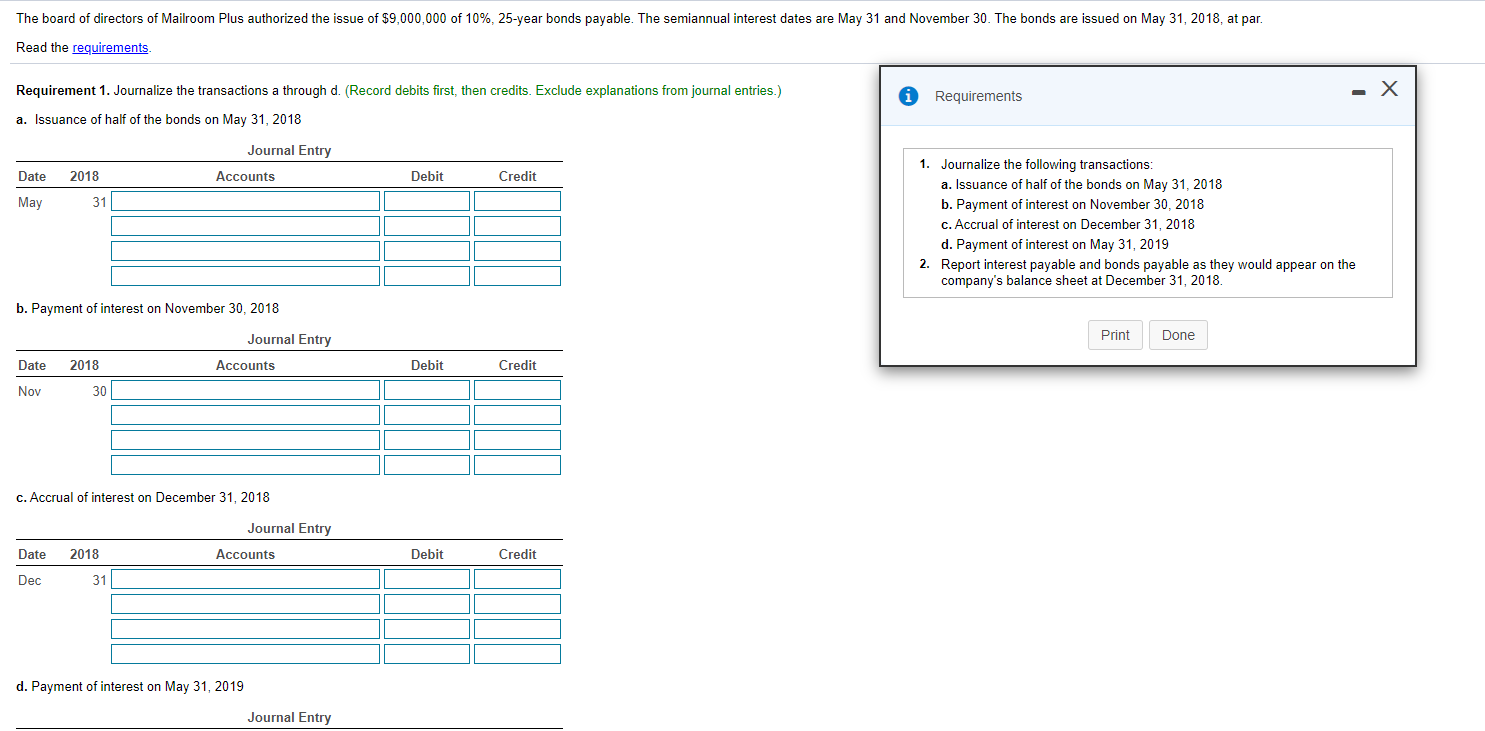Select the second Credit field of the Nov 30 entry

pyautogui.click(x=517, y=415)
